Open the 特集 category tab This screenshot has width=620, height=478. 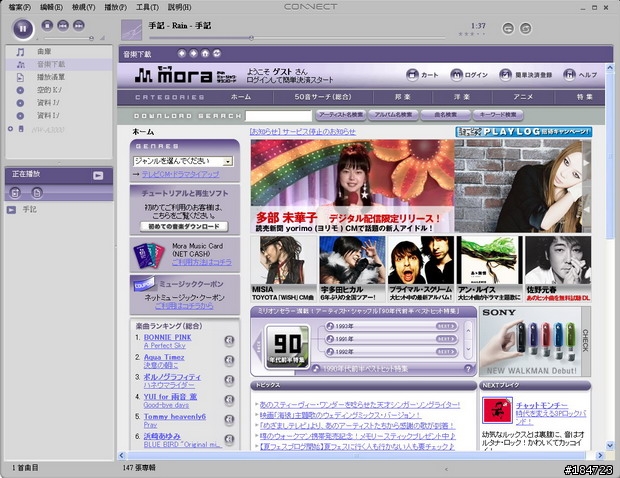click(584, 97)
